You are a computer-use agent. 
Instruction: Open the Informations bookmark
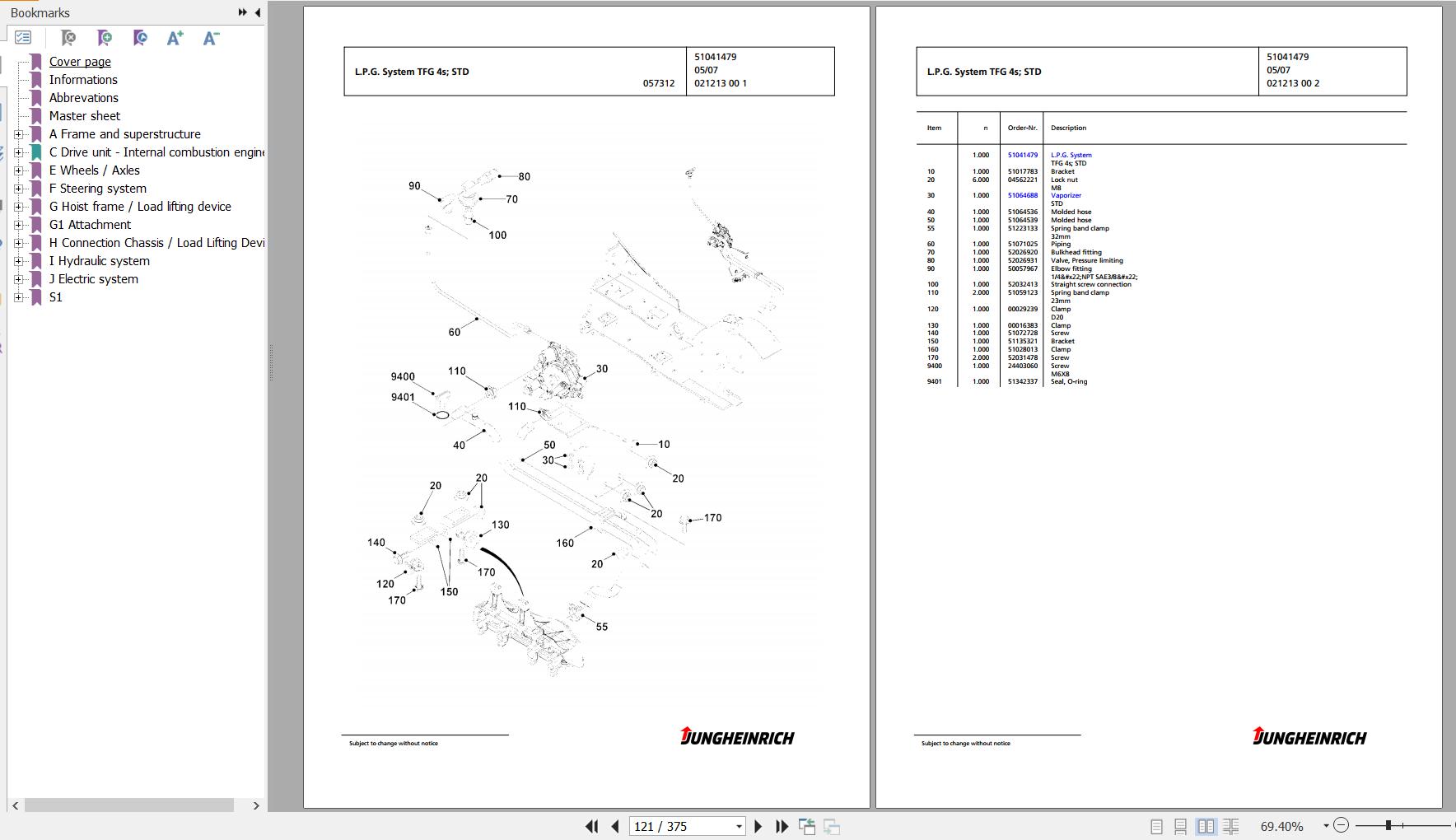click(x=83, y=80)
